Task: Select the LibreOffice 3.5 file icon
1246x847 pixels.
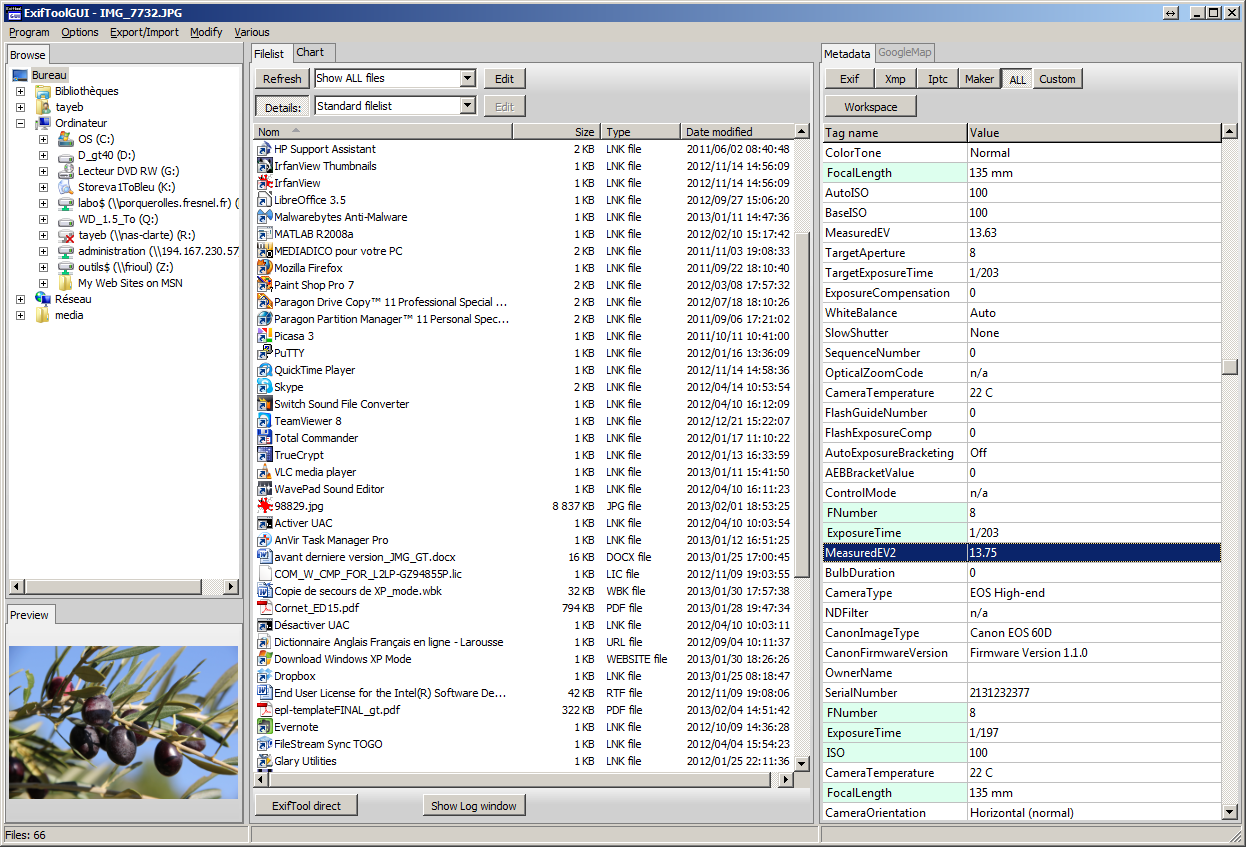Action: click(265, 200)
